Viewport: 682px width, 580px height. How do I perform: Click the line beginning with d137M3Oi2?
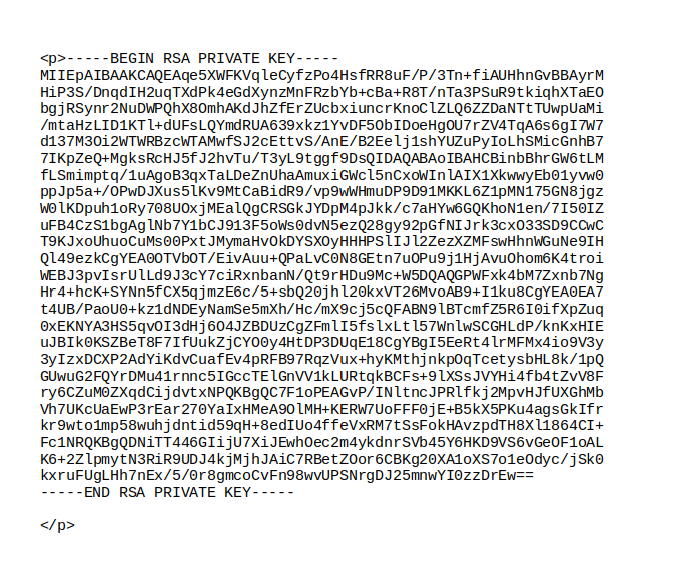(x=322, y=142)
